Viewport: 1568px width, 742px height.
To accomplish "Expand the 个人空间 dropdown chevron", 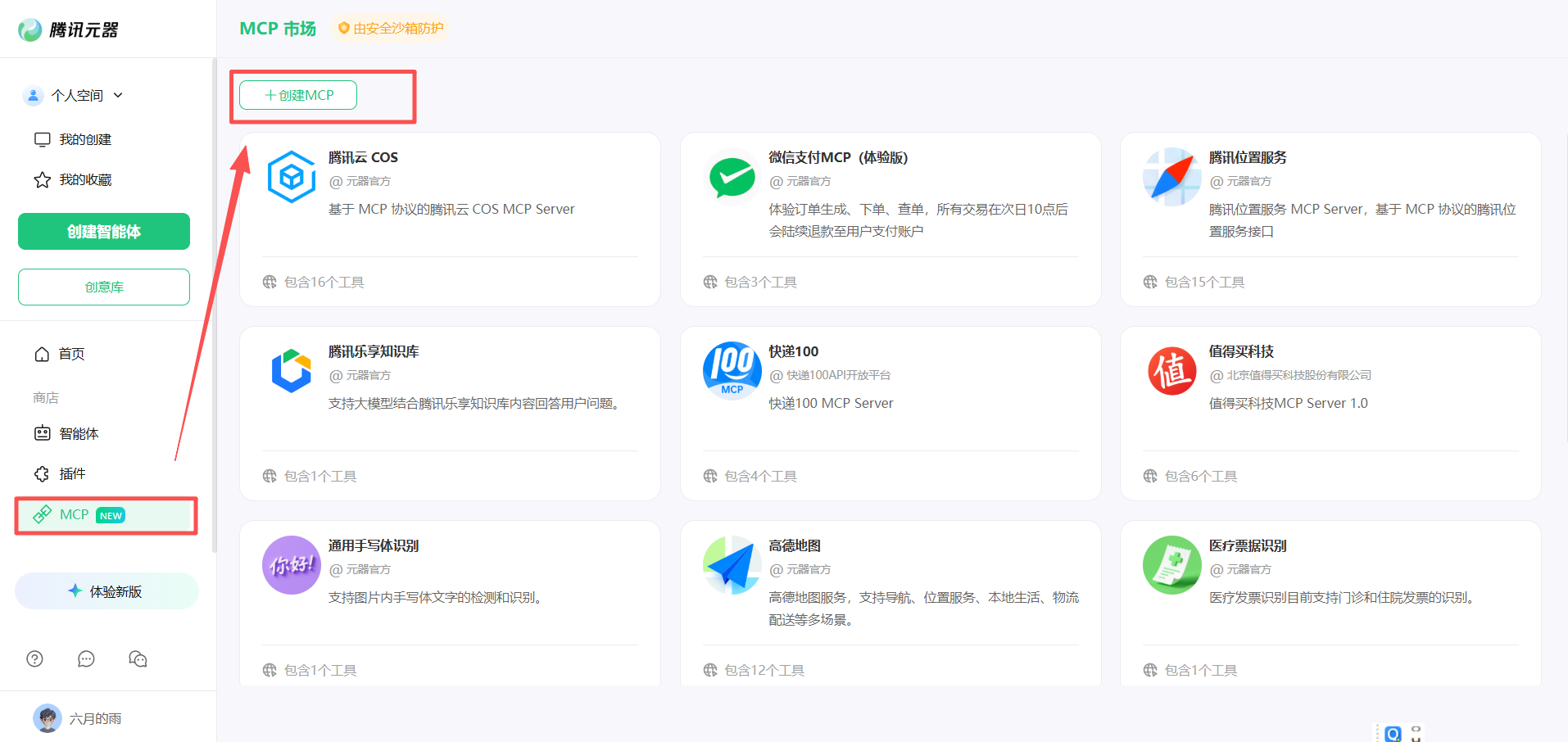I will 118,95.
